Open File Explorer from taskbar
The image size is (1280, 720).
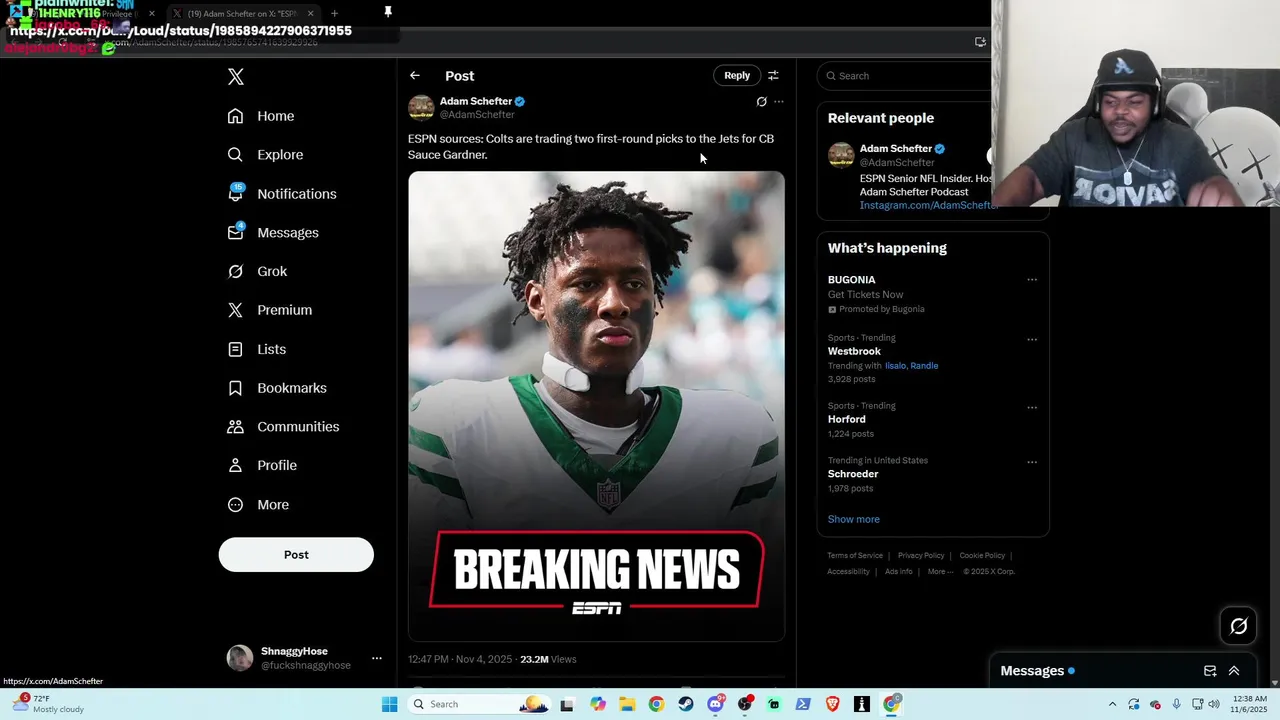pyautogui.click(x=626, y=704)
